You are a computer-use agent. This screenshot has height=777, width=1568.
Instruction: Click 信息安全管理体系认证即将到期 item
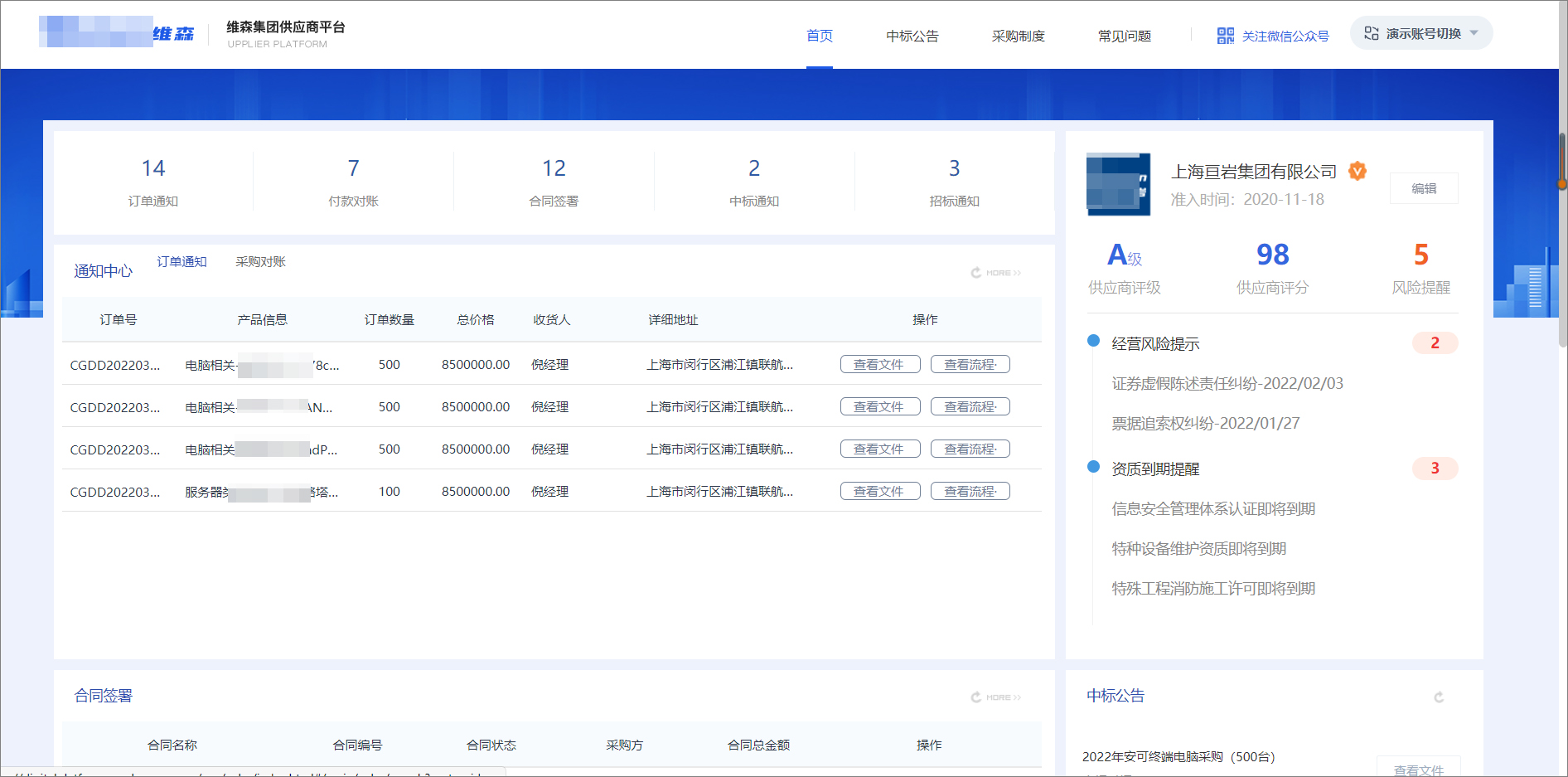[x=1213, y=508]
